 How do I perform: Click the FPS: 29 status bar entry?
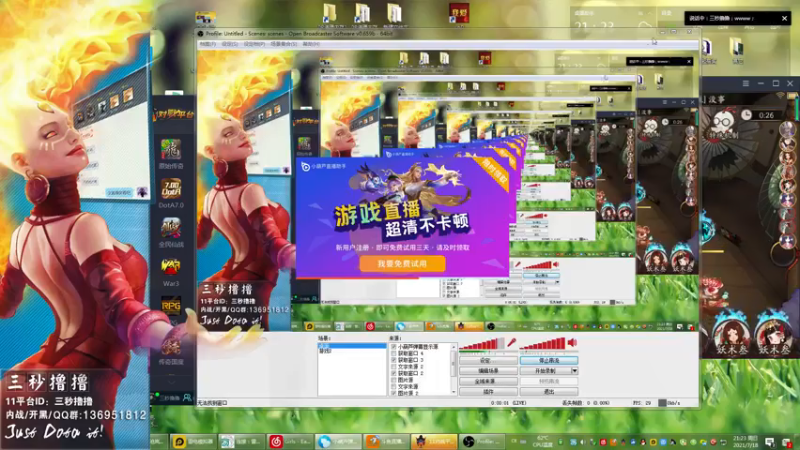642,403
